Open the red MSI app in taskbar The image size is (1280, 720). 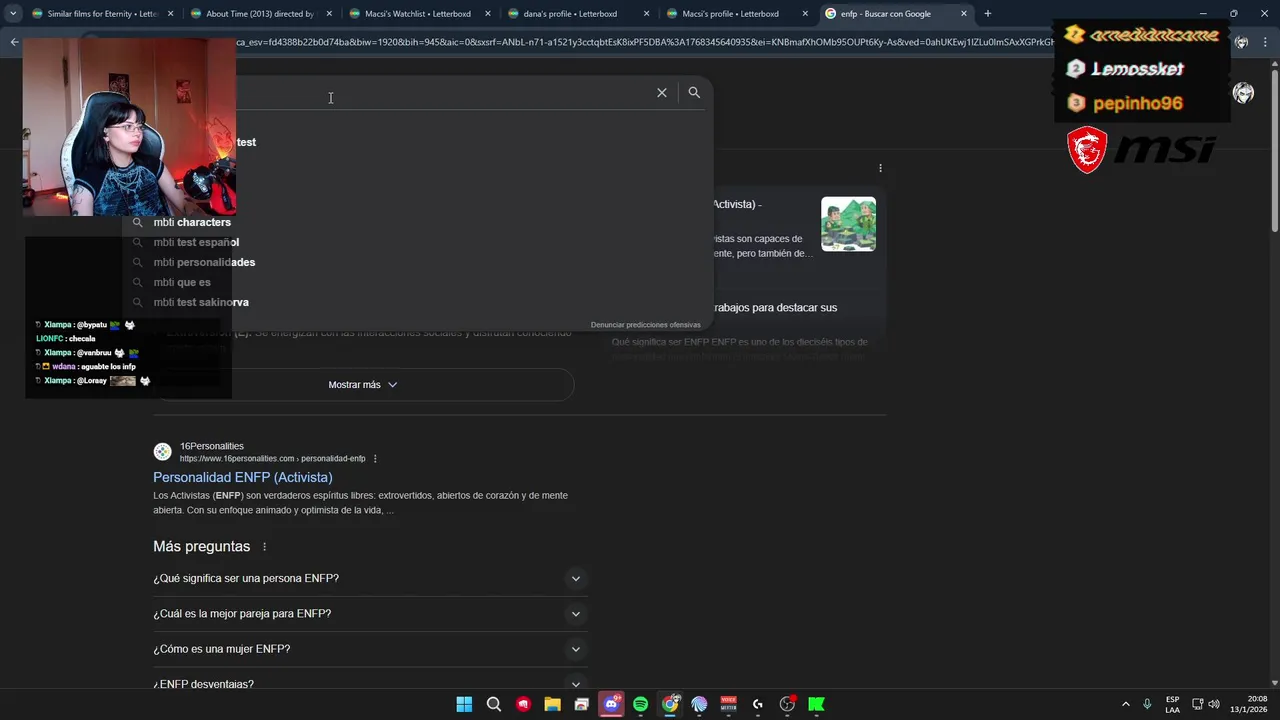523,704
